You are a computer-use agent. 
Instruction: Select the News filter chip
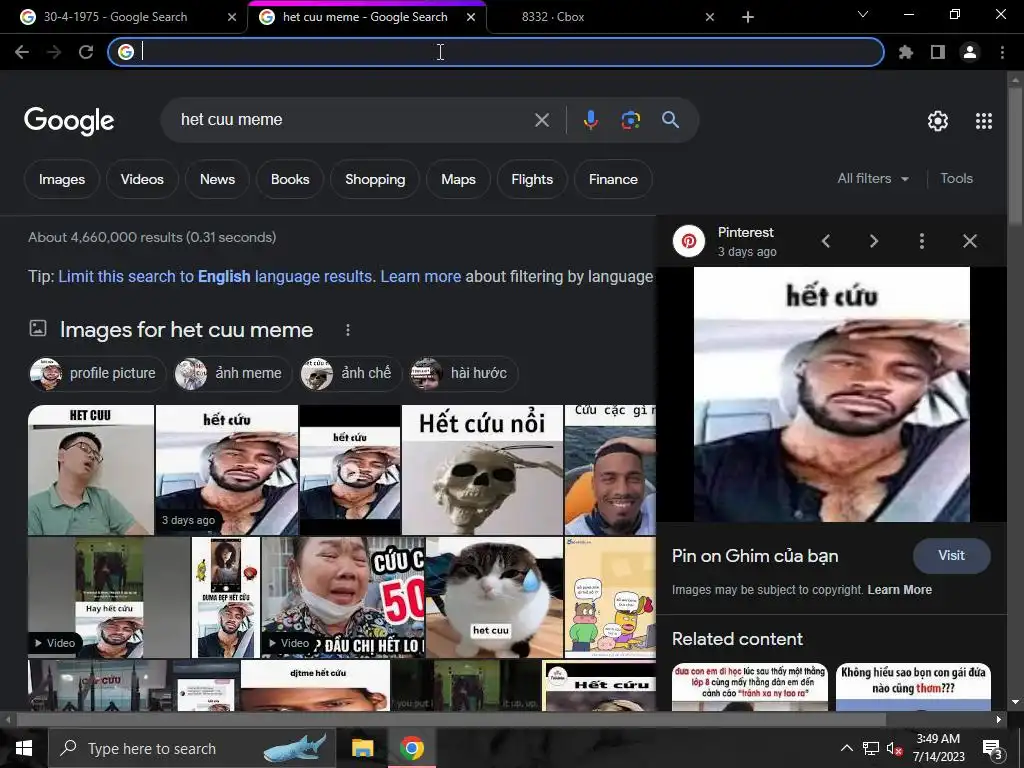click(217, 179)
